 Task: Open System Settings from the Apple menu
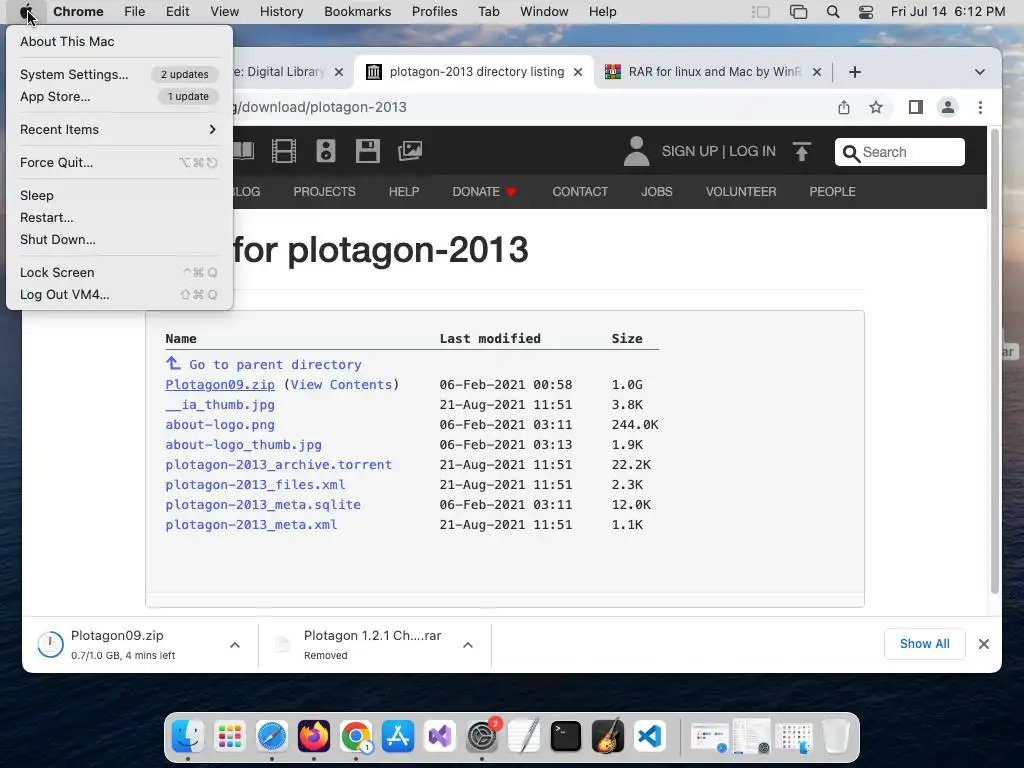tap(118, 74)
